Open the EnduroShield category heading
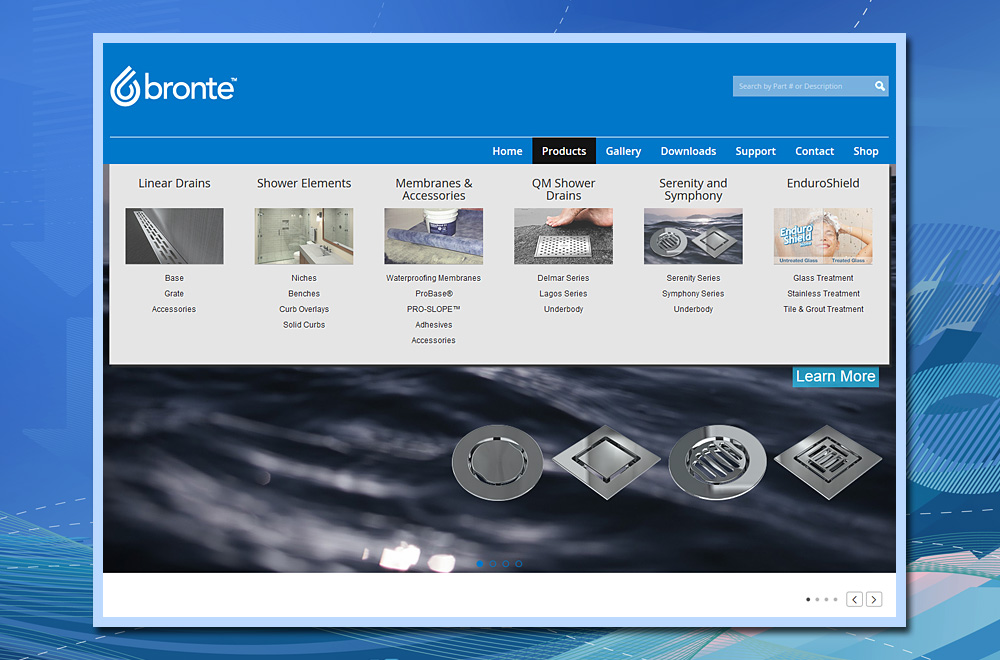Image resolution: width=1000 pixels, height=660 pixels. (823, 183)
